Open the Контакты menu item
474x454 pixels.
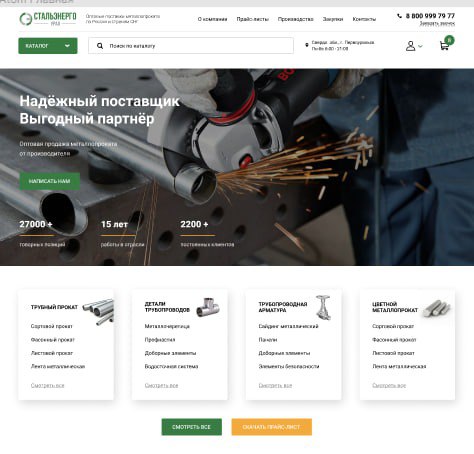click(364, 19)
